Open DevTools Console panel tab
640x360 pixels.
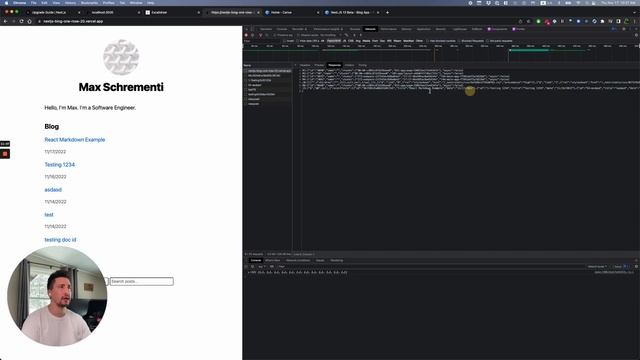[x=282, y=29]
